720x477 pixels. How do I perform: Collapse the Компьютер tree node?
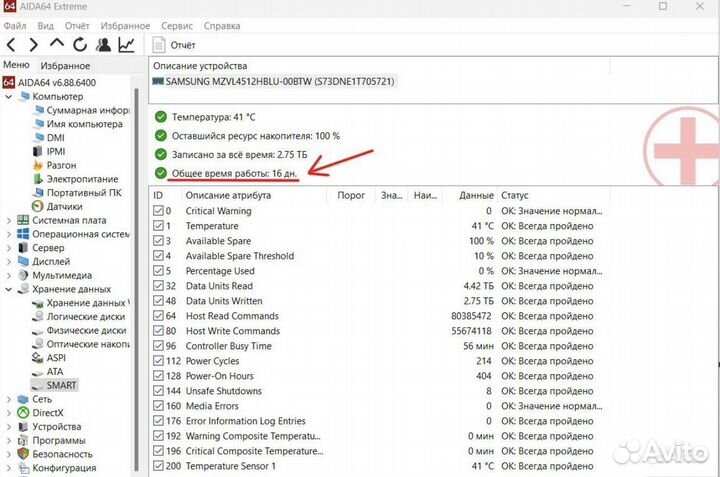pyautogui.click(x=9, y=97)
